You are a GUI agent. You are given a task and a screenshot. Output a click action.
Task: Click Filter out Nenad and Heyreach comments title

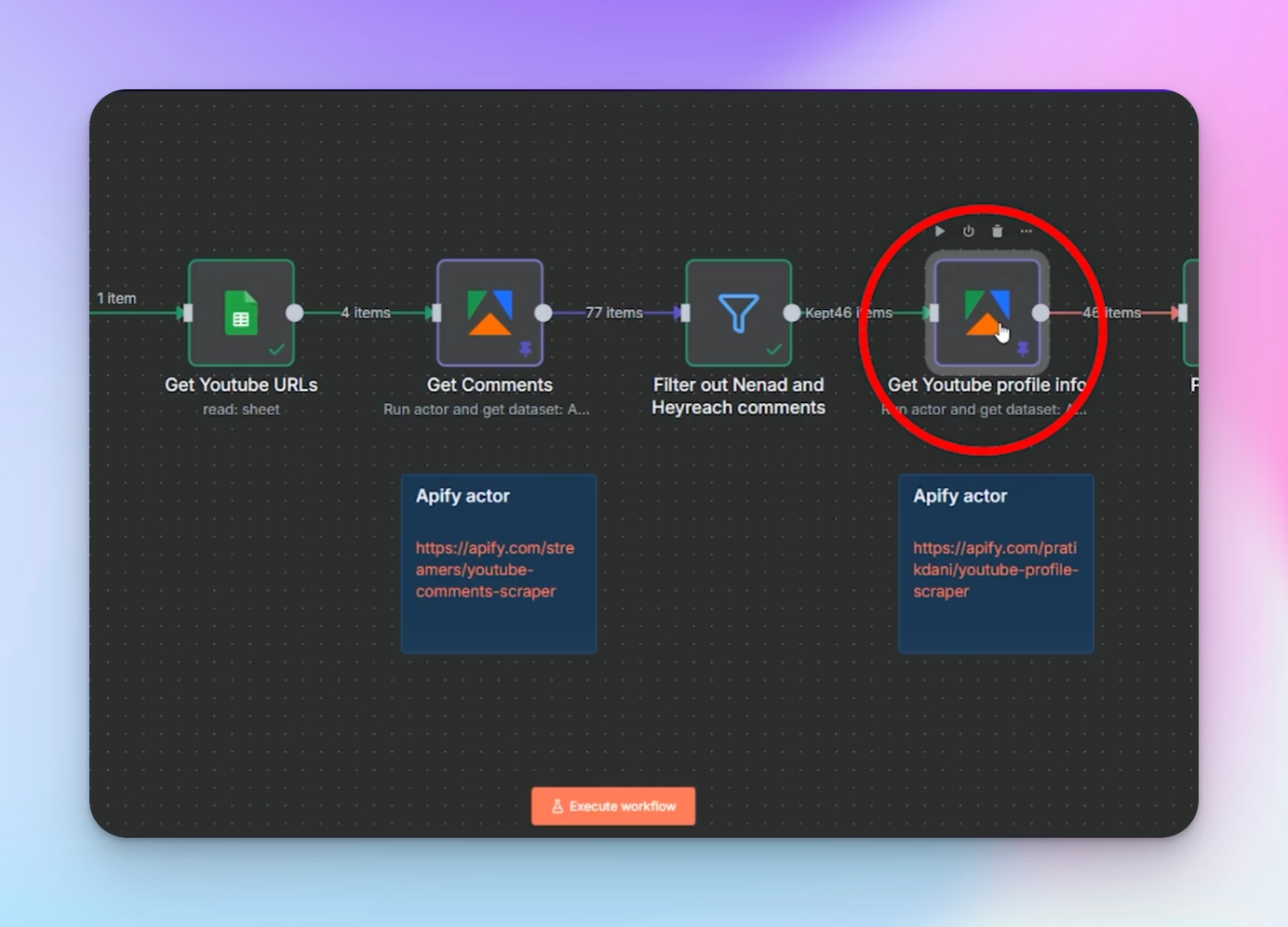(x=739, y=396)
